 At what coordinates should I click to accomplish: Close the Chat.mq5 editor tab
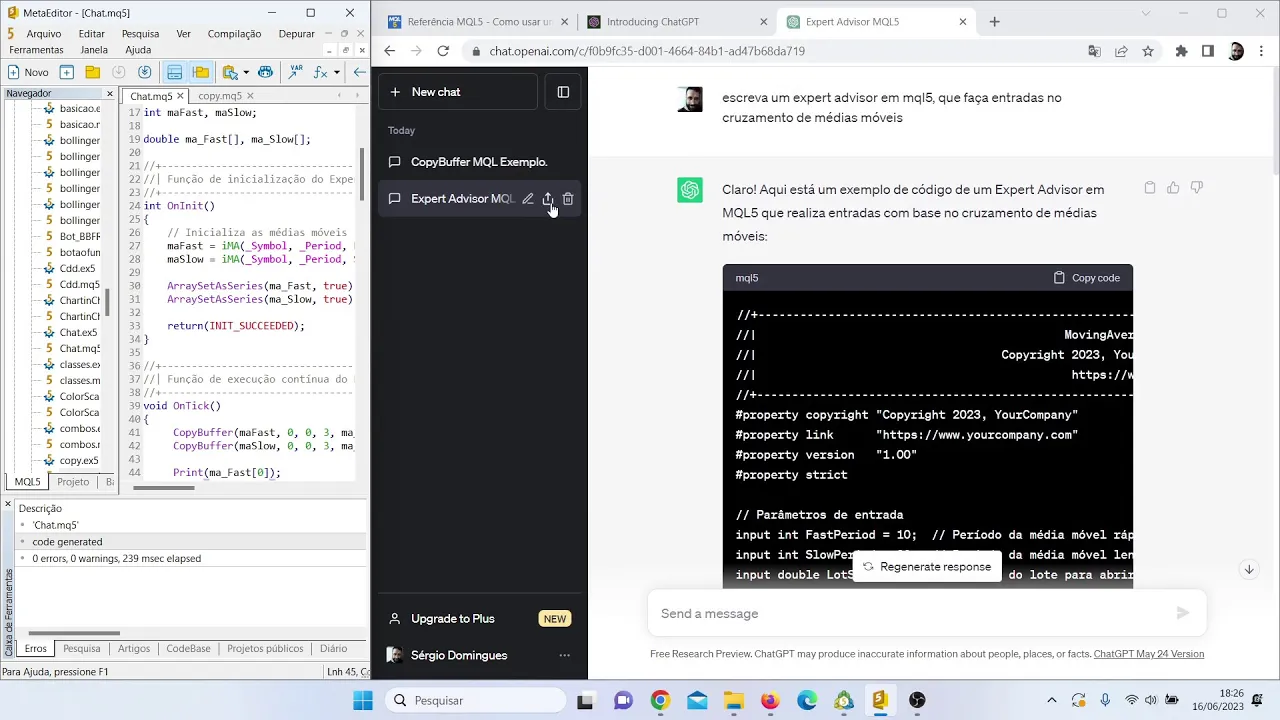coord(181,96)
